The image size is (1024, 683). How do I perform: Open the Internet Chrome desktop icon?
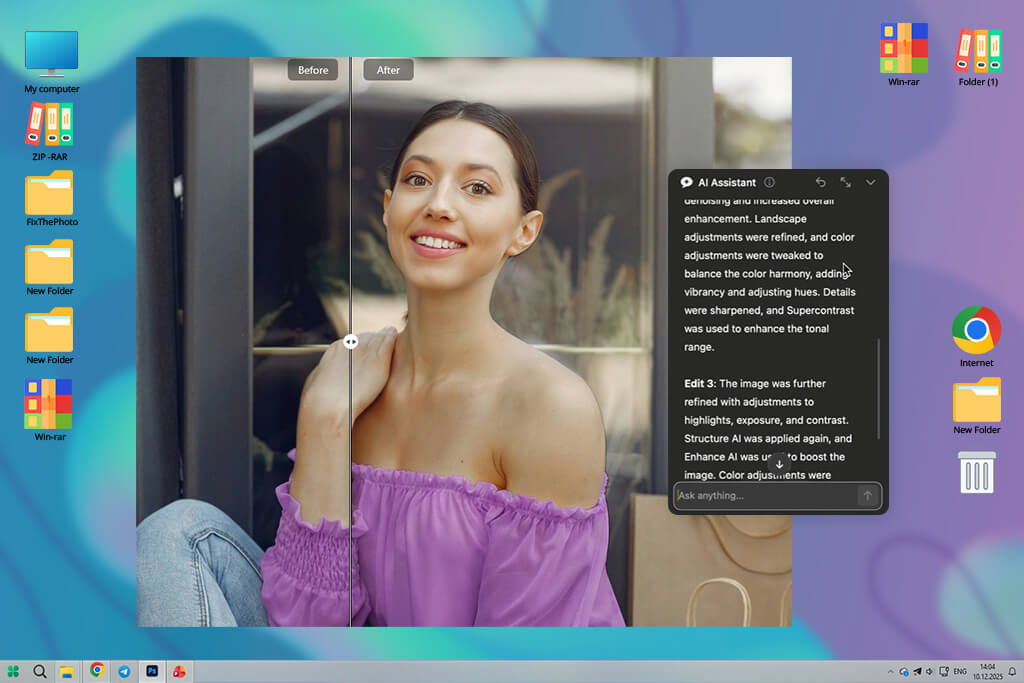(976, 337)
